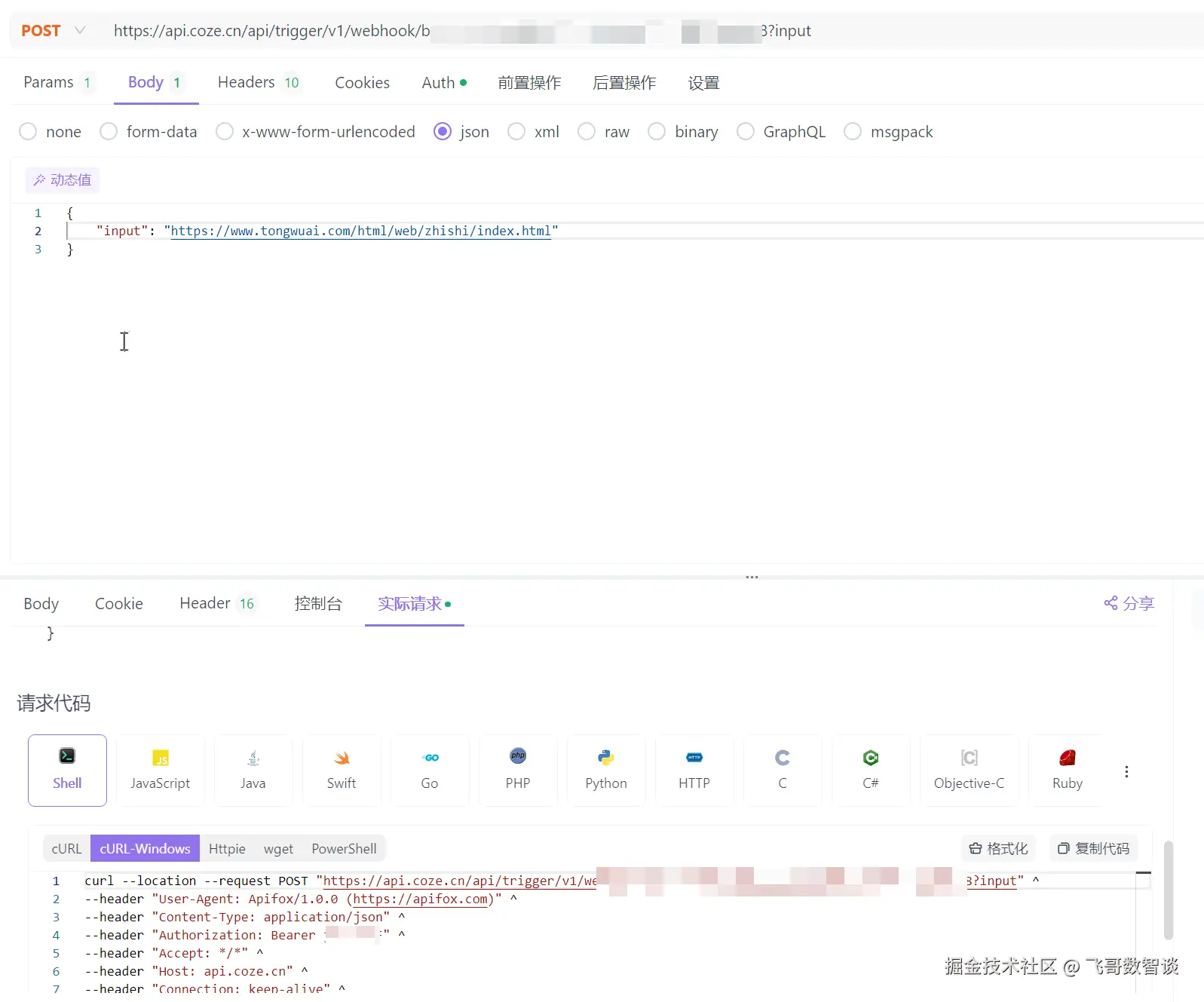Open the 前置操作 pre-request tab
Image resolution: width=1204 pixels, height=1002 pixels.
pos(529,83)
